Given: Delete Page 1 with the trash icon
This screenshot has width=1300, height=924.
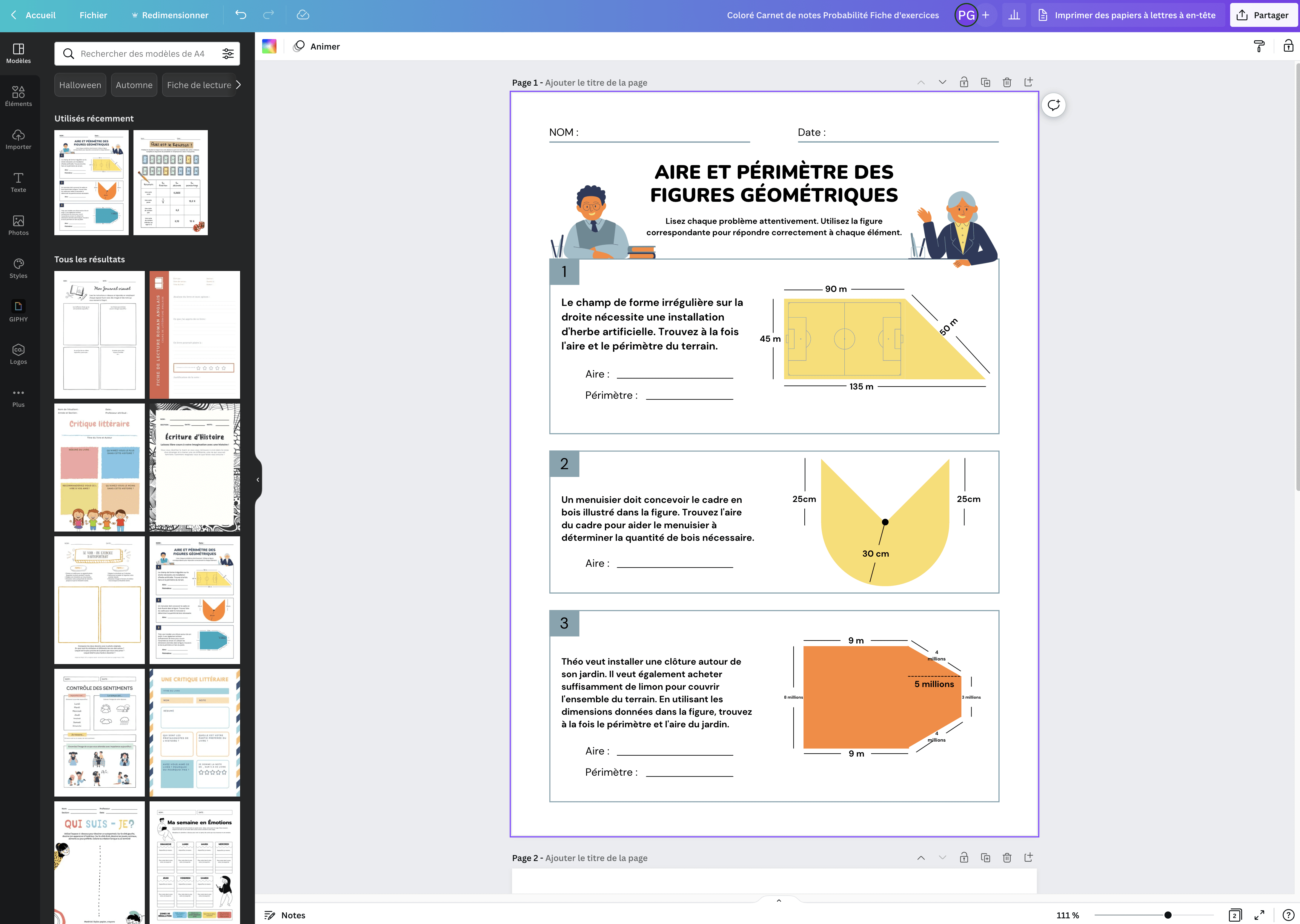Looking at the screenshot, I should tap(1007, 82).
